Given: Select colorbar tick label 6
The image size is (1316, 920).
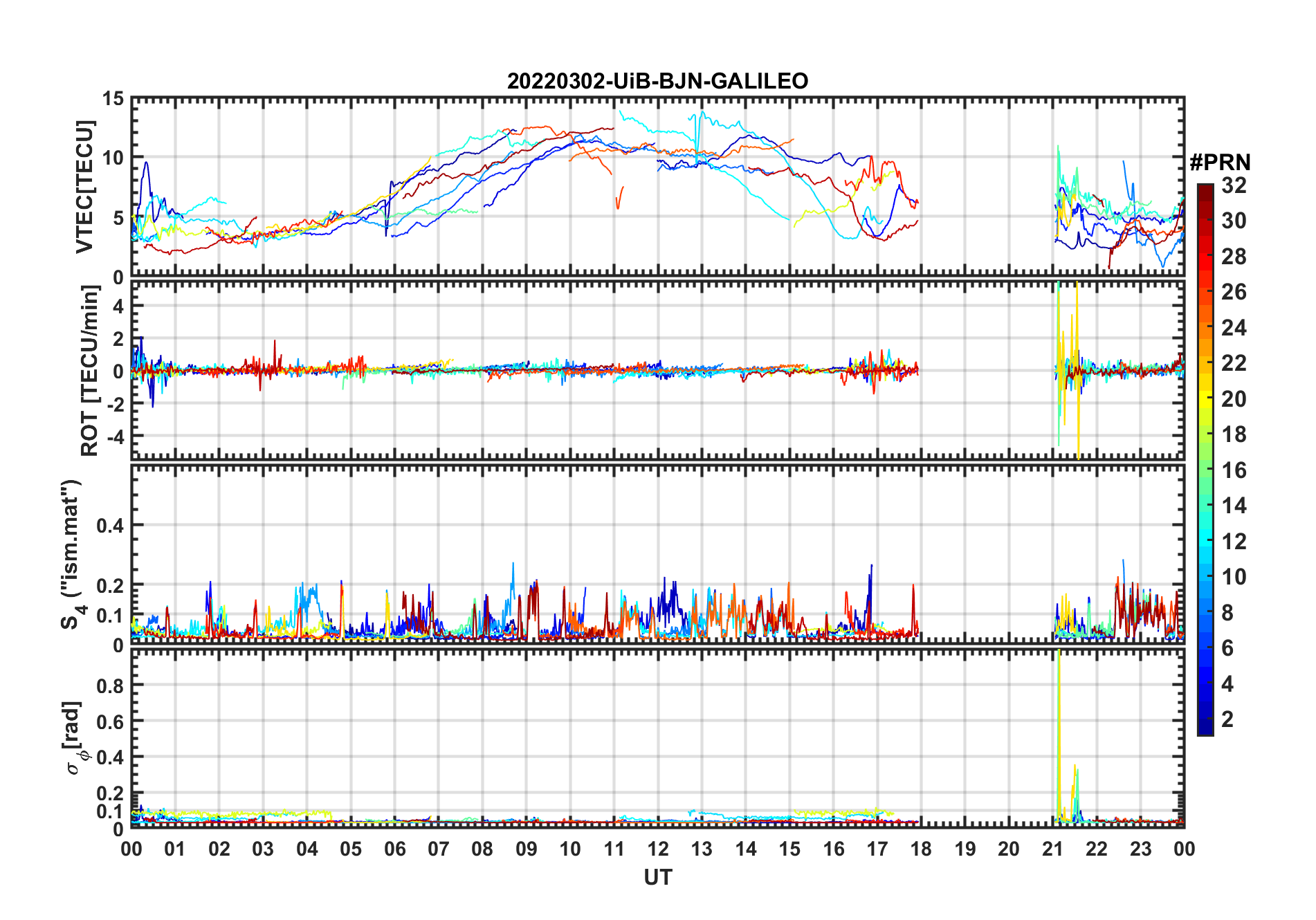Looking at the screenshot, I should tap(1227, 647).
